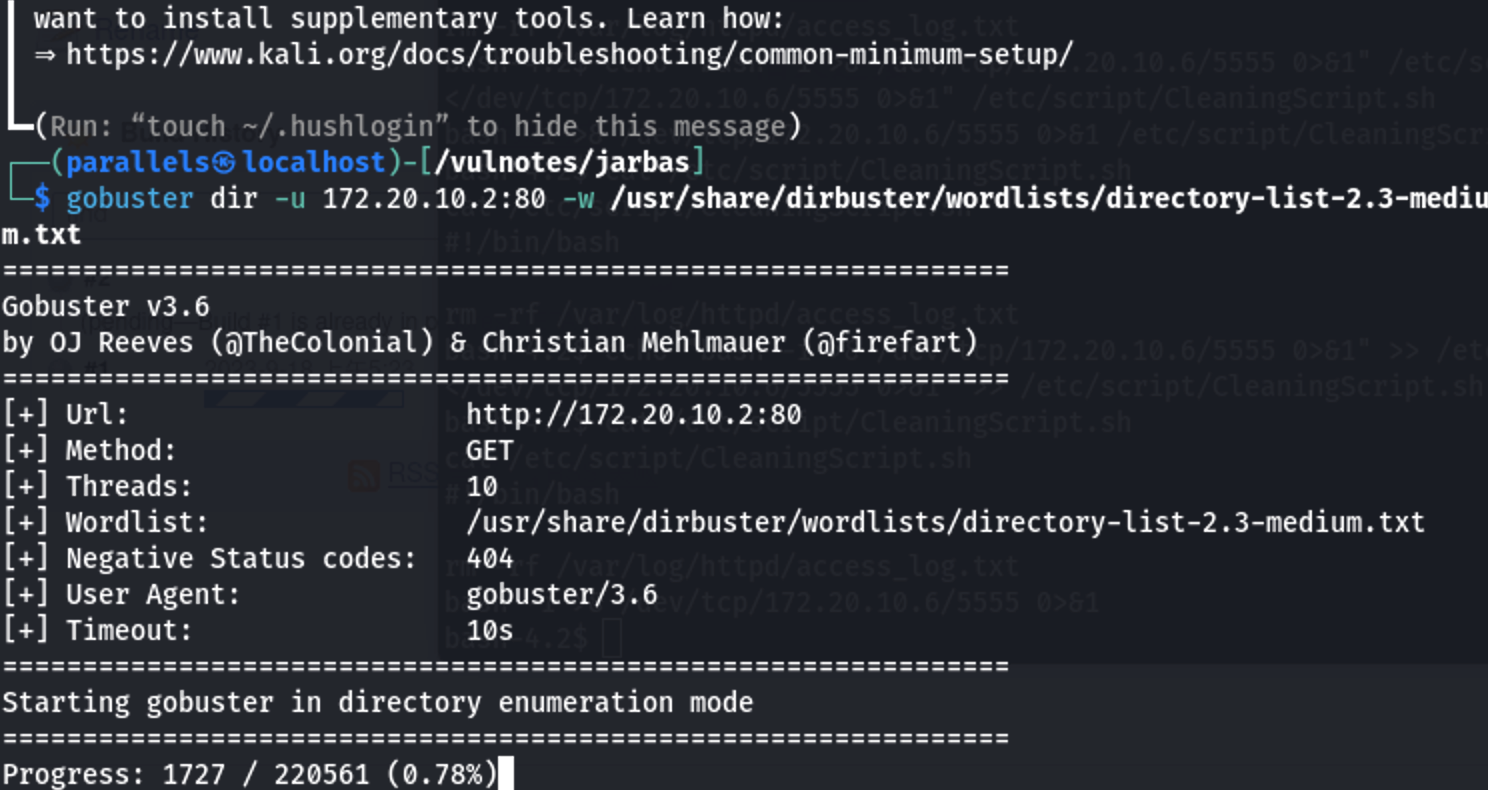Click 'Starting gobuster in directory enumeration mode' line

(377, 702)
